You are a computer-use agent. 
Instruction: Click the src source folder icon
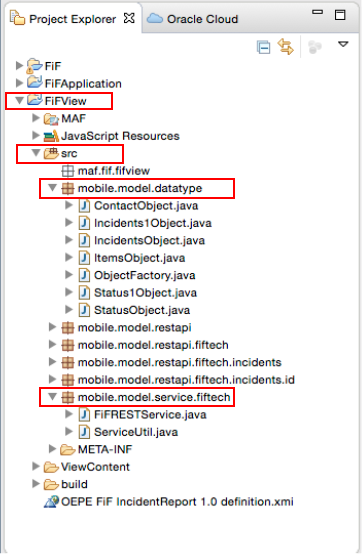pyautogui.click(x=51, y=153)
